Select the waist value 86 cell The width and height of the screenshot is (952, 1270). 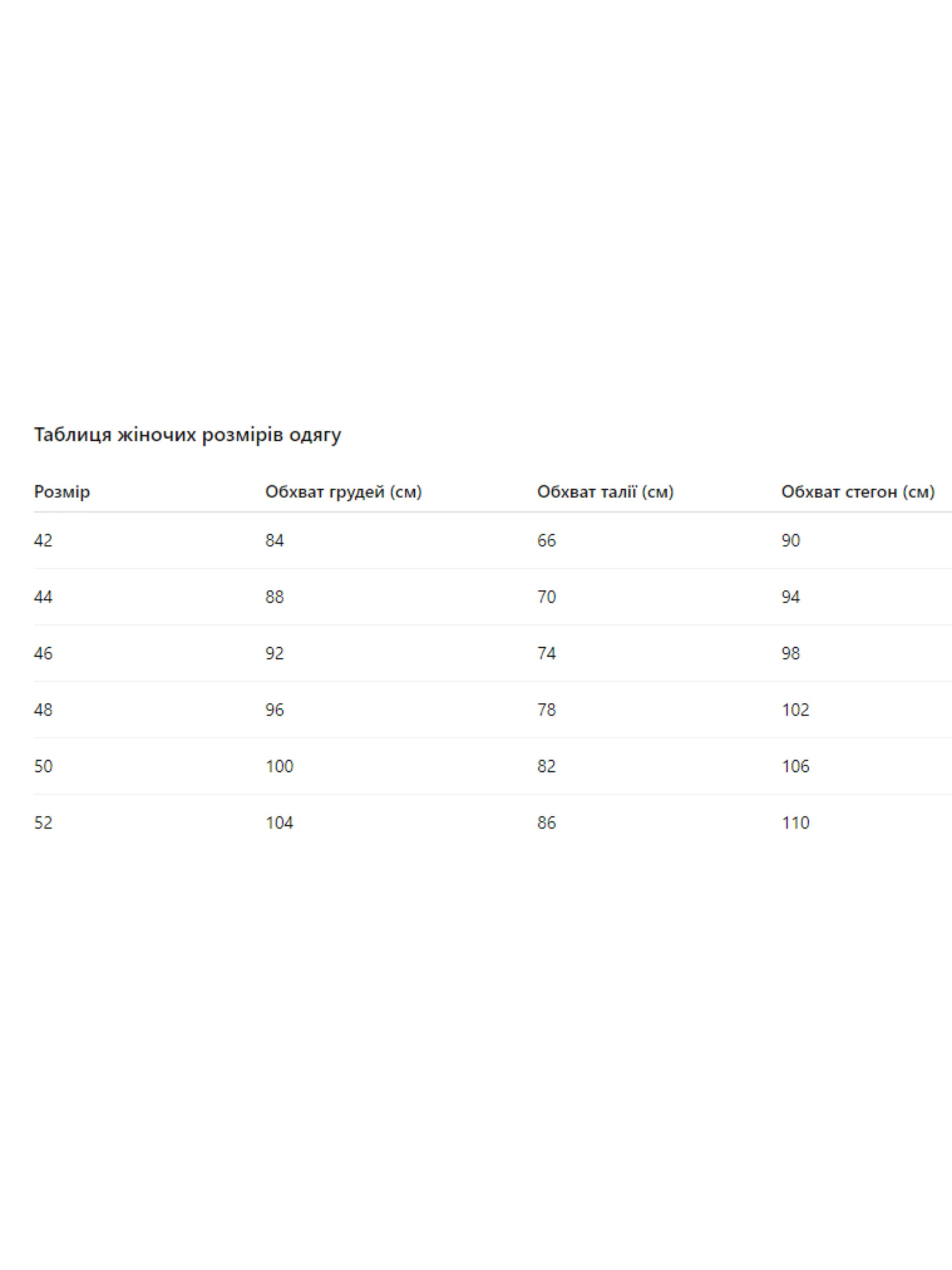546,823
